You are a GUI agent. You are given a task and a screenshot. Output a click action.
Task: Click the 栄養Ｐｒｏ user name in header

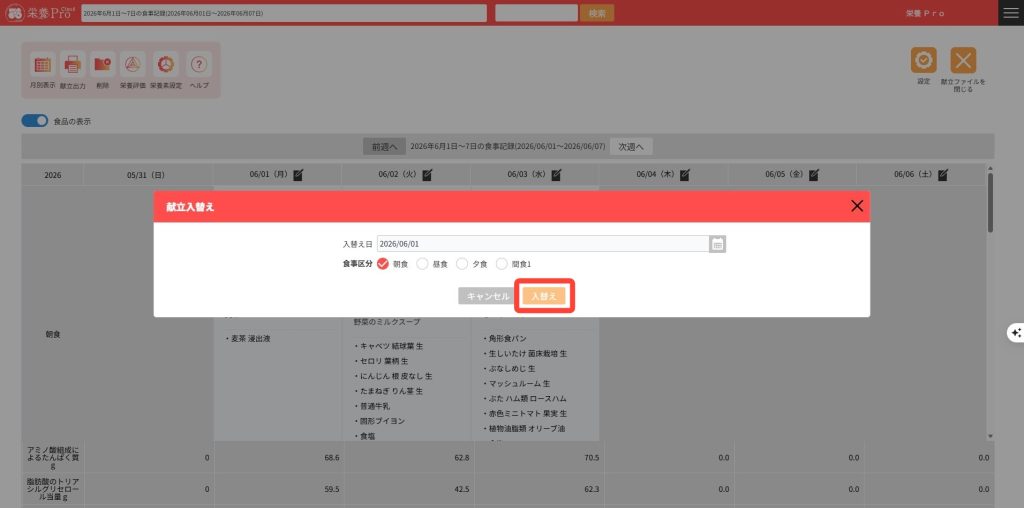[925, 13]
